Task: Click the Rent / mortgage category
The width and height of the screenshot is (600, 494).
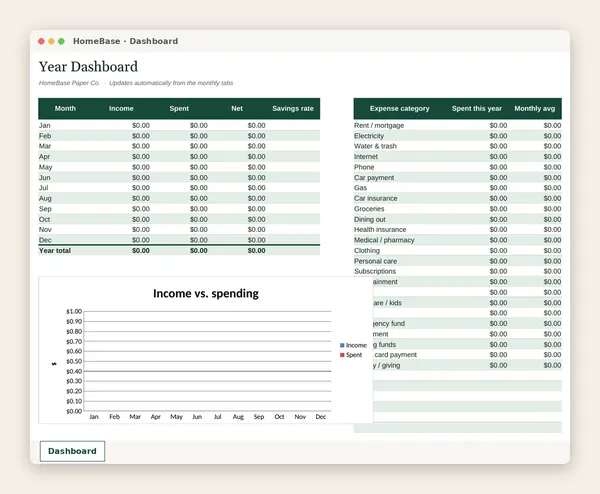Action: (x=379, y=126)
